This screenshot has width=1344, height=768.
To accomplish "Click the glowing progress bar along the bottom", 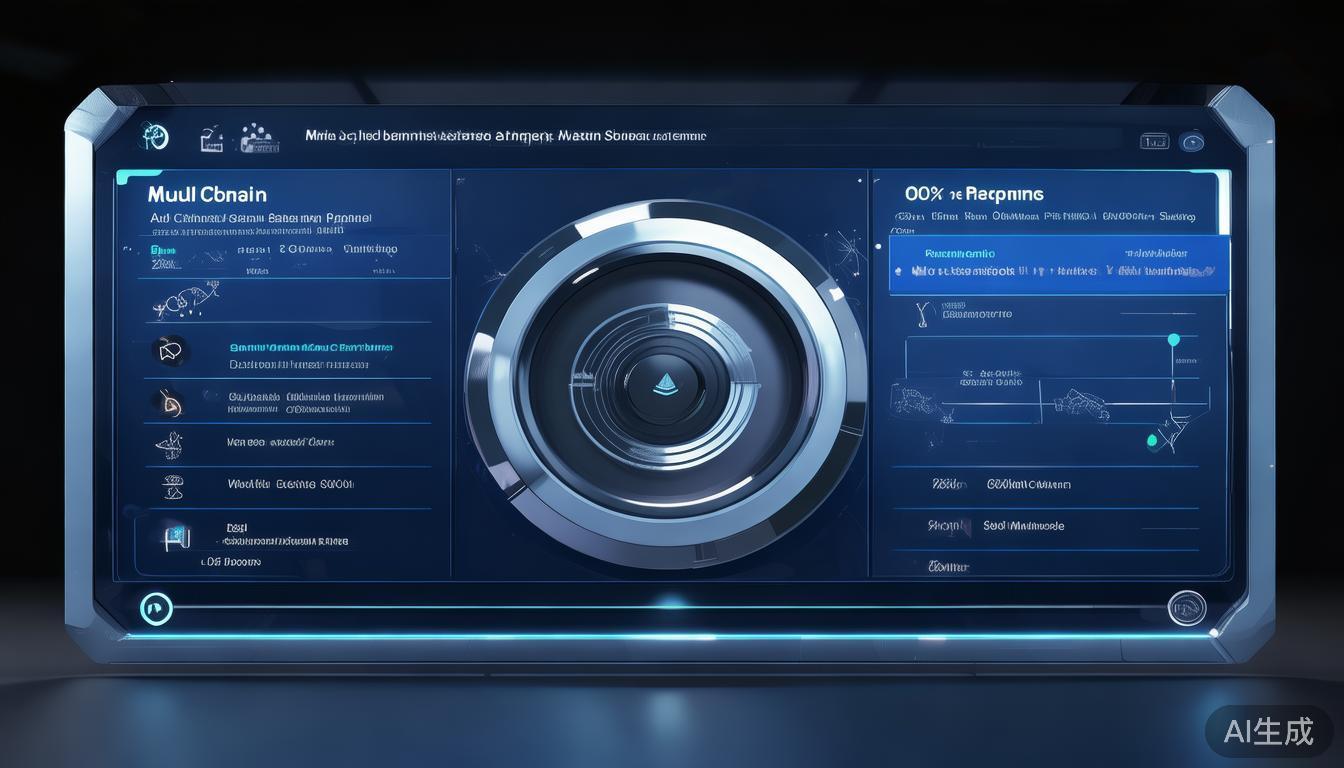I will [670, 607].
